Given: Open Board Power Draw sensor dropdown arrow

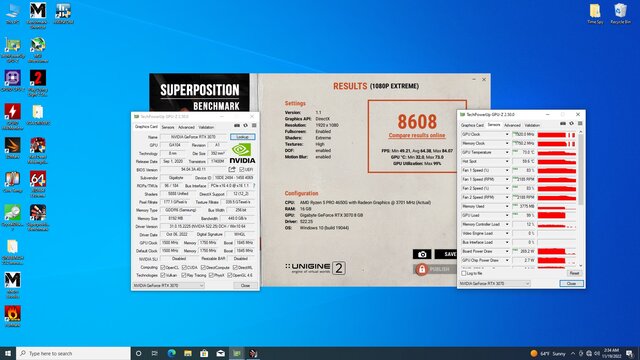Looking at the screenshot, I should 507,251.
